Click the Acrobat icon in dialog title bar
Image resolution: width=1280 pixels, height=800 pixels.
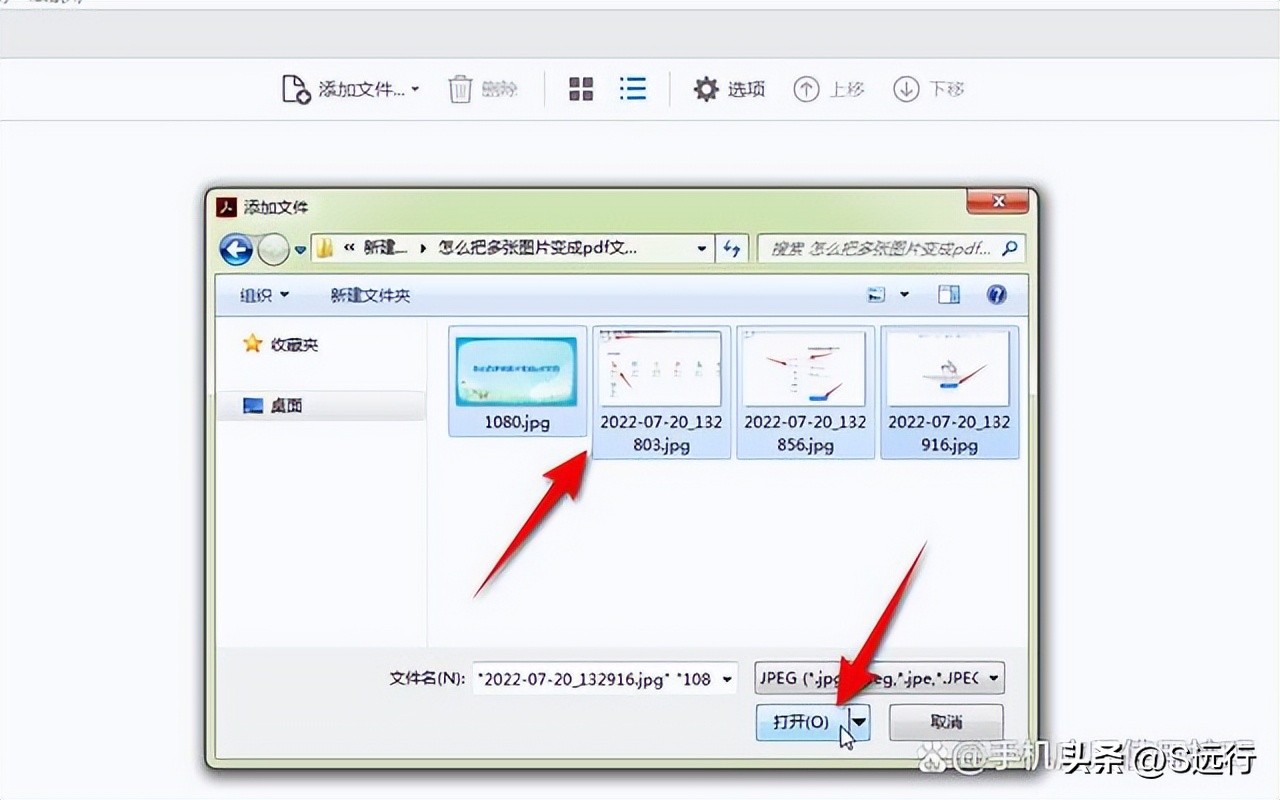point(227,208)
